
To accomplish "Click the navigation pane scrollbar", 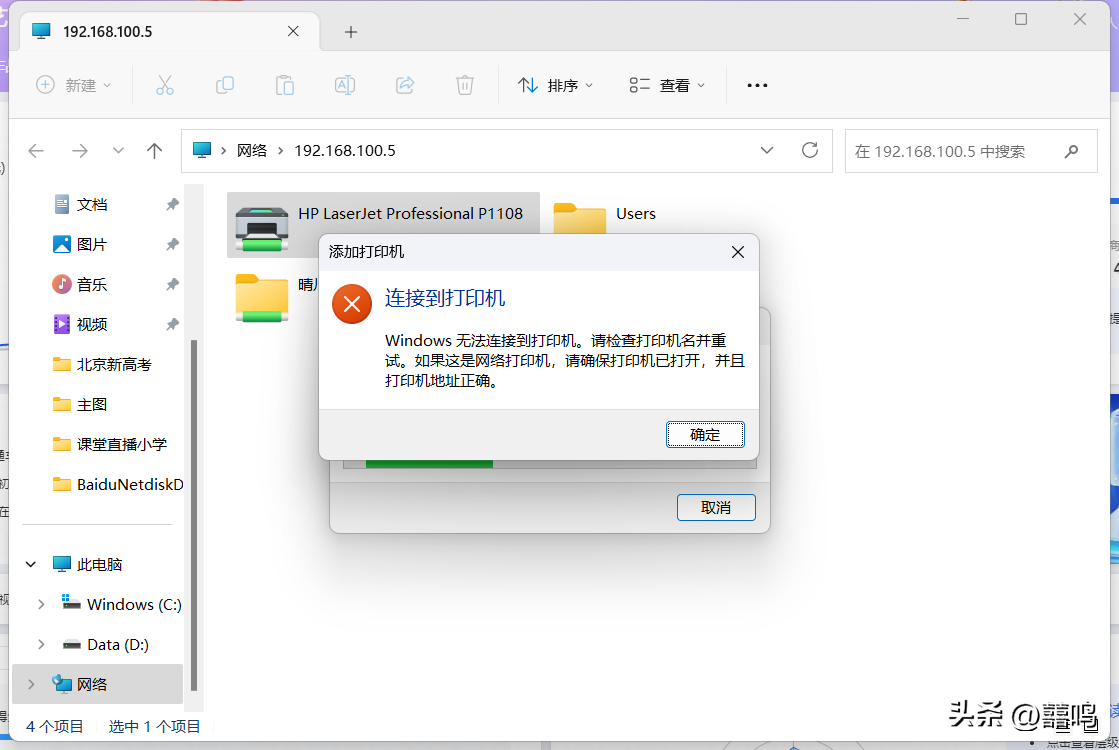I will [193, 515].
